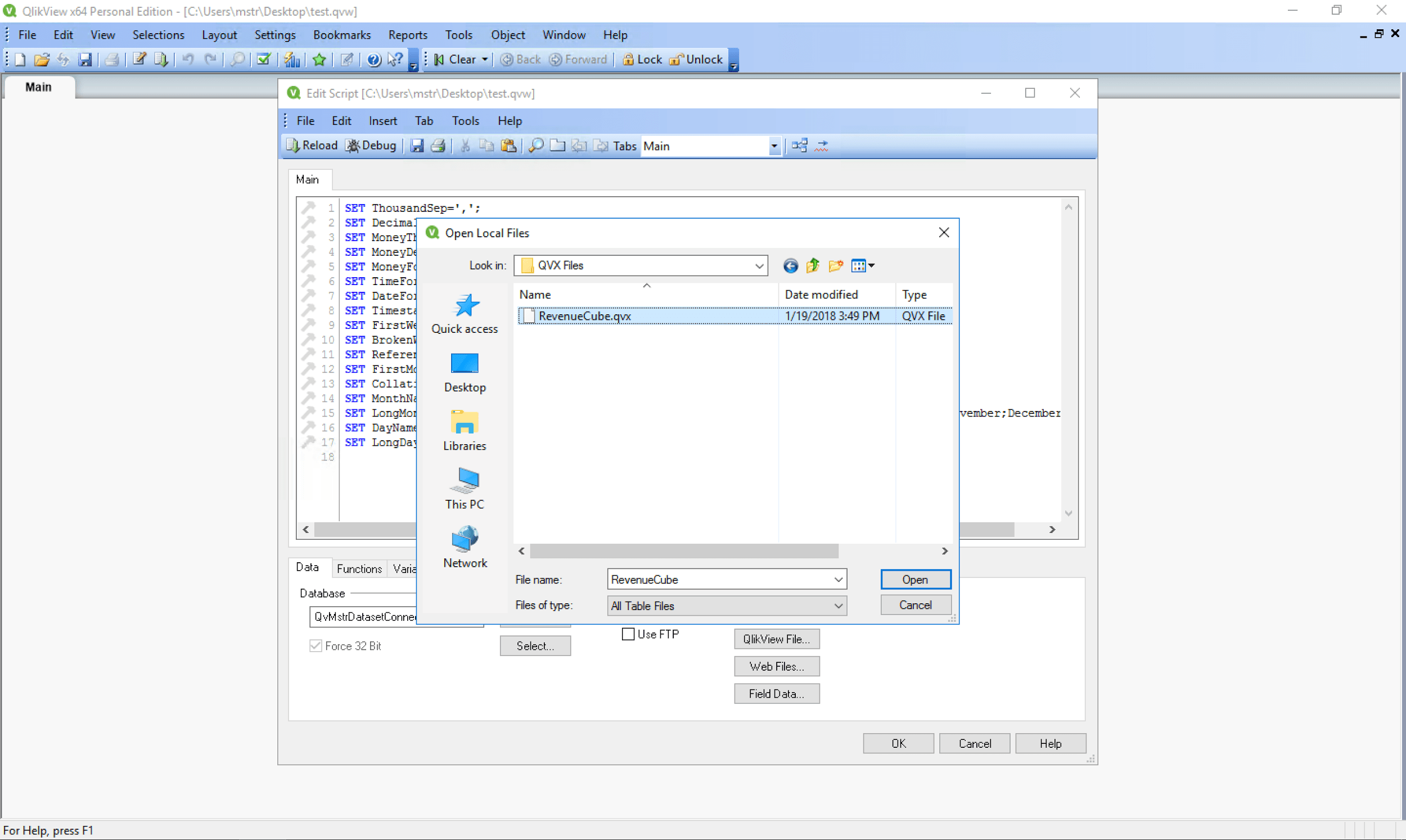Create New Folder icon in file dialog
1406x840 pixels.
pos(836,265)
